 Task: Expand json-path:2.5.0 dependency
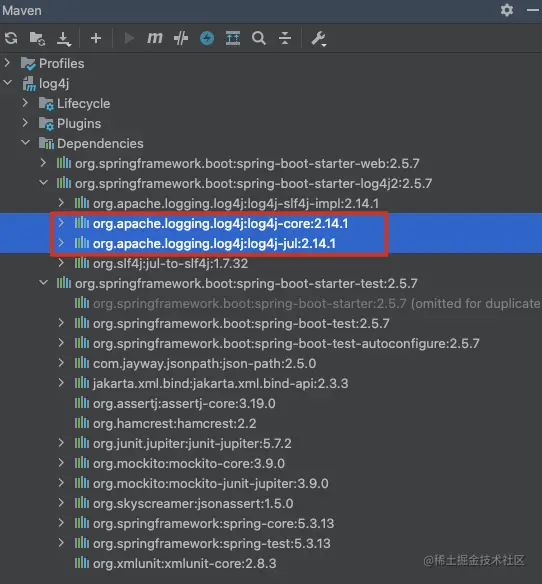click(x=61, y=363)
